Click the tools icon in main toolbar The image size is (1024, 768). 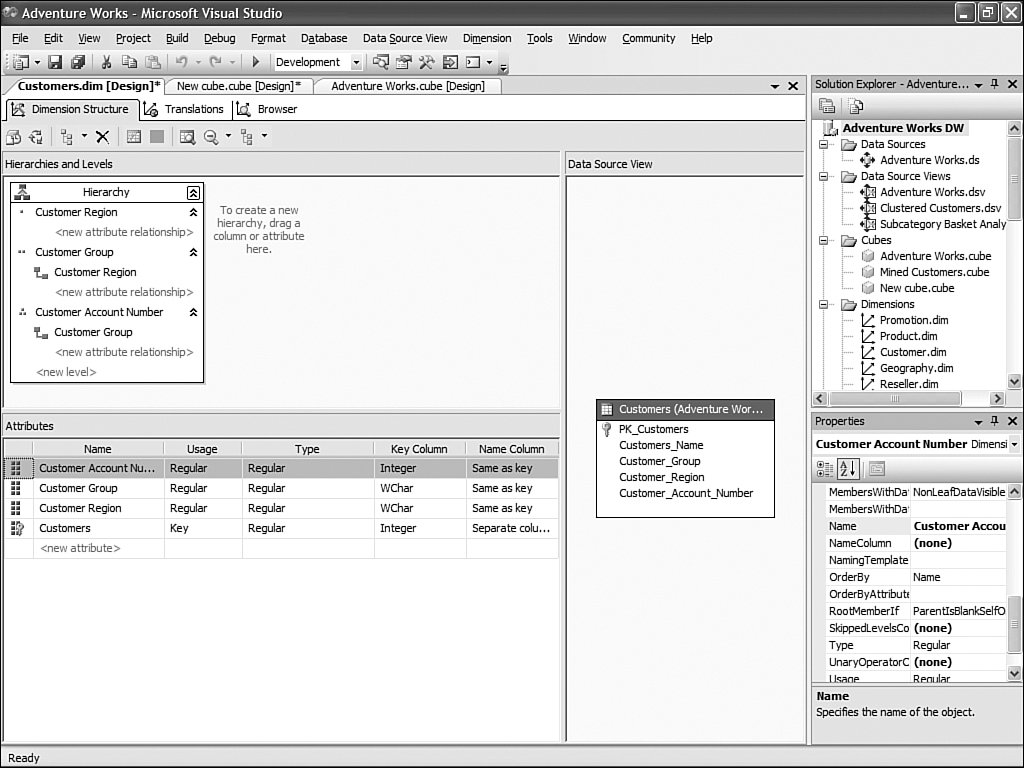427,62
